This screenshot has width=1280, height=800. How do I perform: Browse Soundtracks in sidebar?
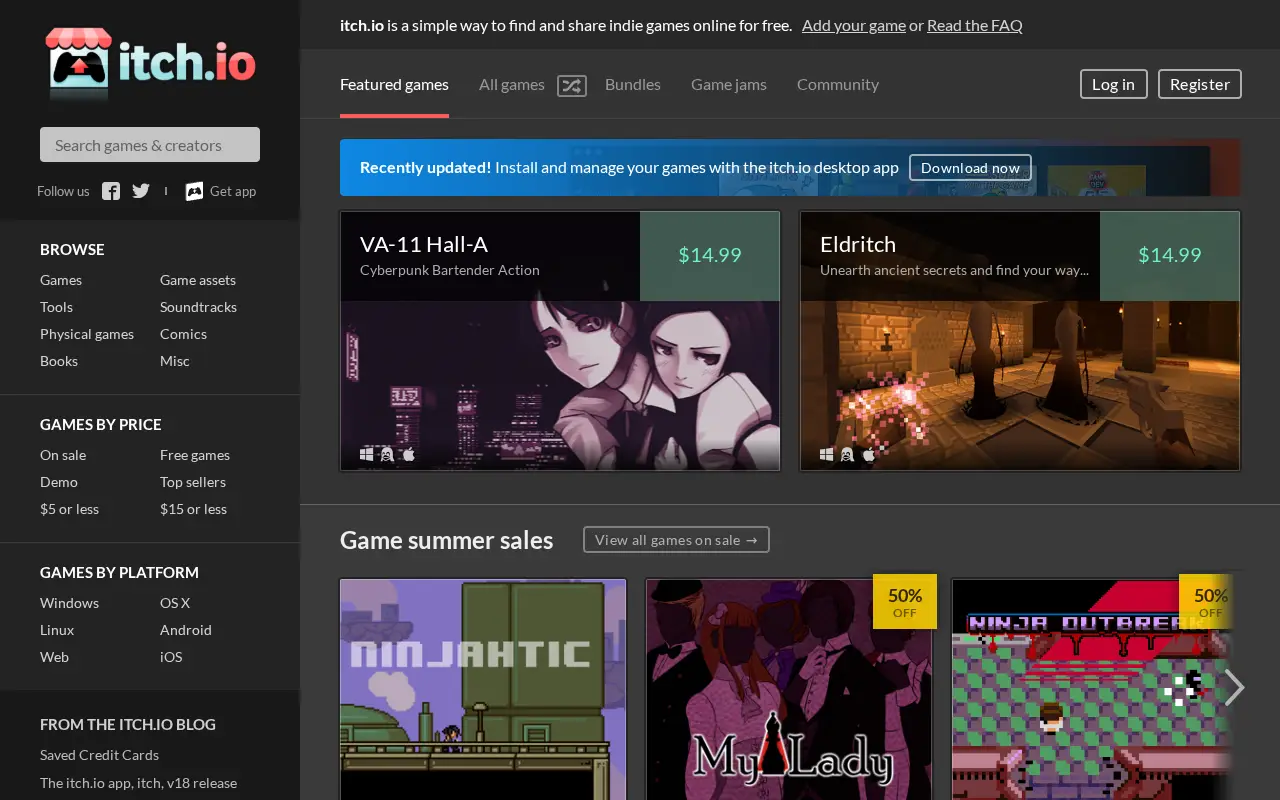tap(198, 307)
